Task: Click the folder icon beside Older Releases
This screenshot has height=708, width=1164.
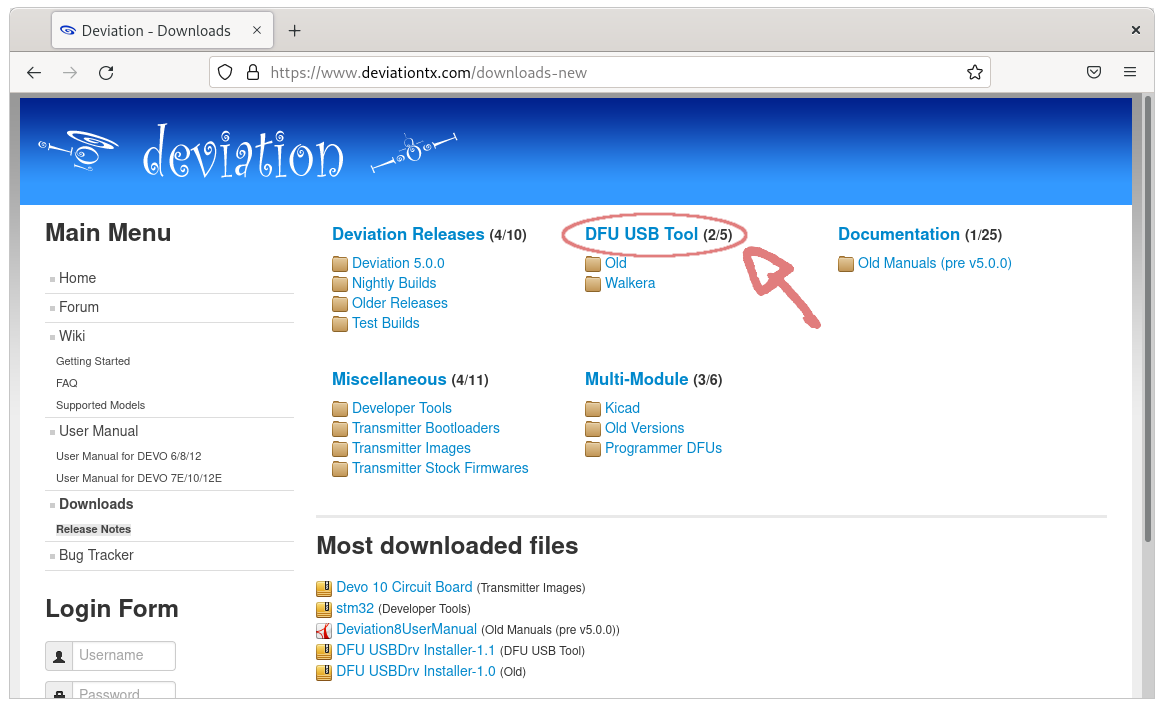Action: pos(340,304)
